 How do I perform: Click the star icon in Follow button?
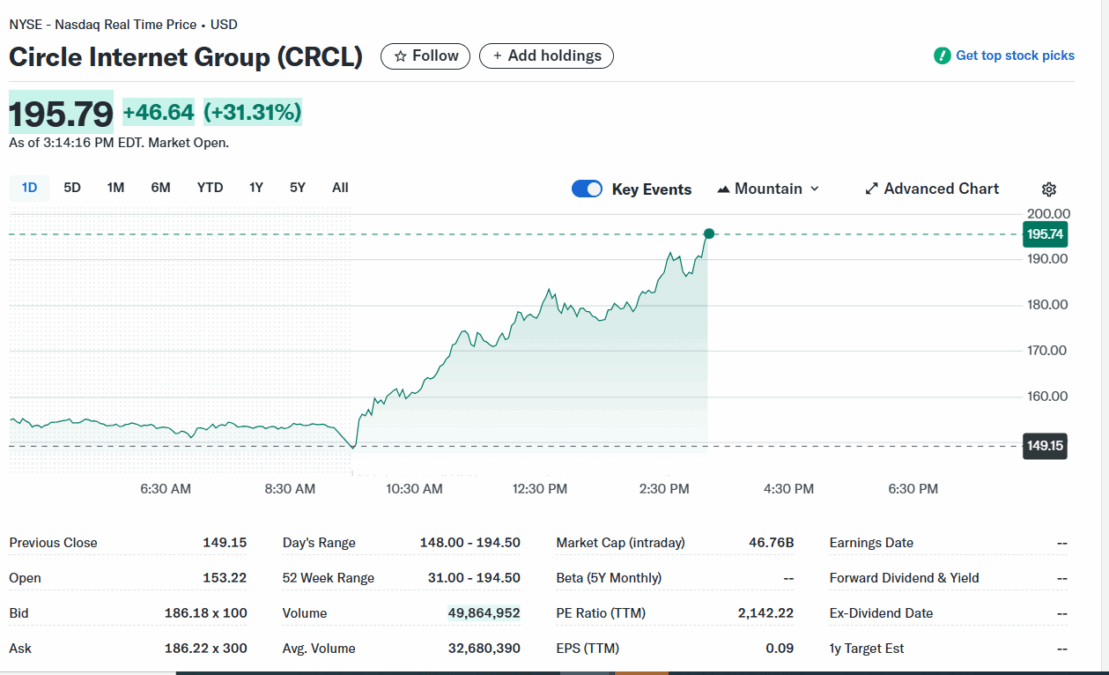tap(401, 57)
